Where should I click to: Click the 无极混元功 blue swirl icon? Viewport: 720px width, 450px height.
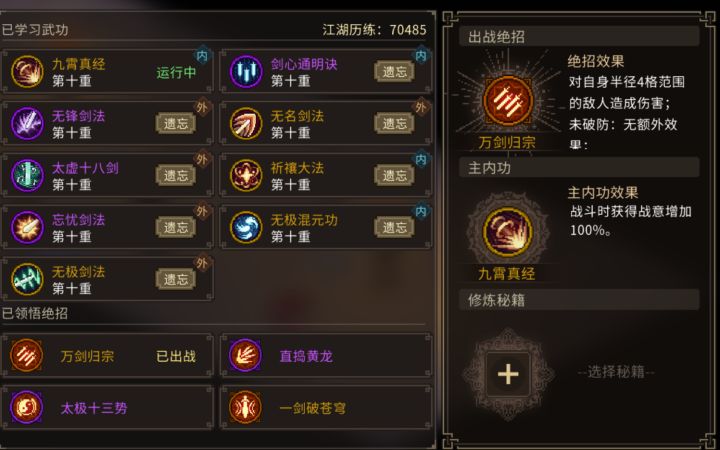pyautogui.click(x=246, y=227)
